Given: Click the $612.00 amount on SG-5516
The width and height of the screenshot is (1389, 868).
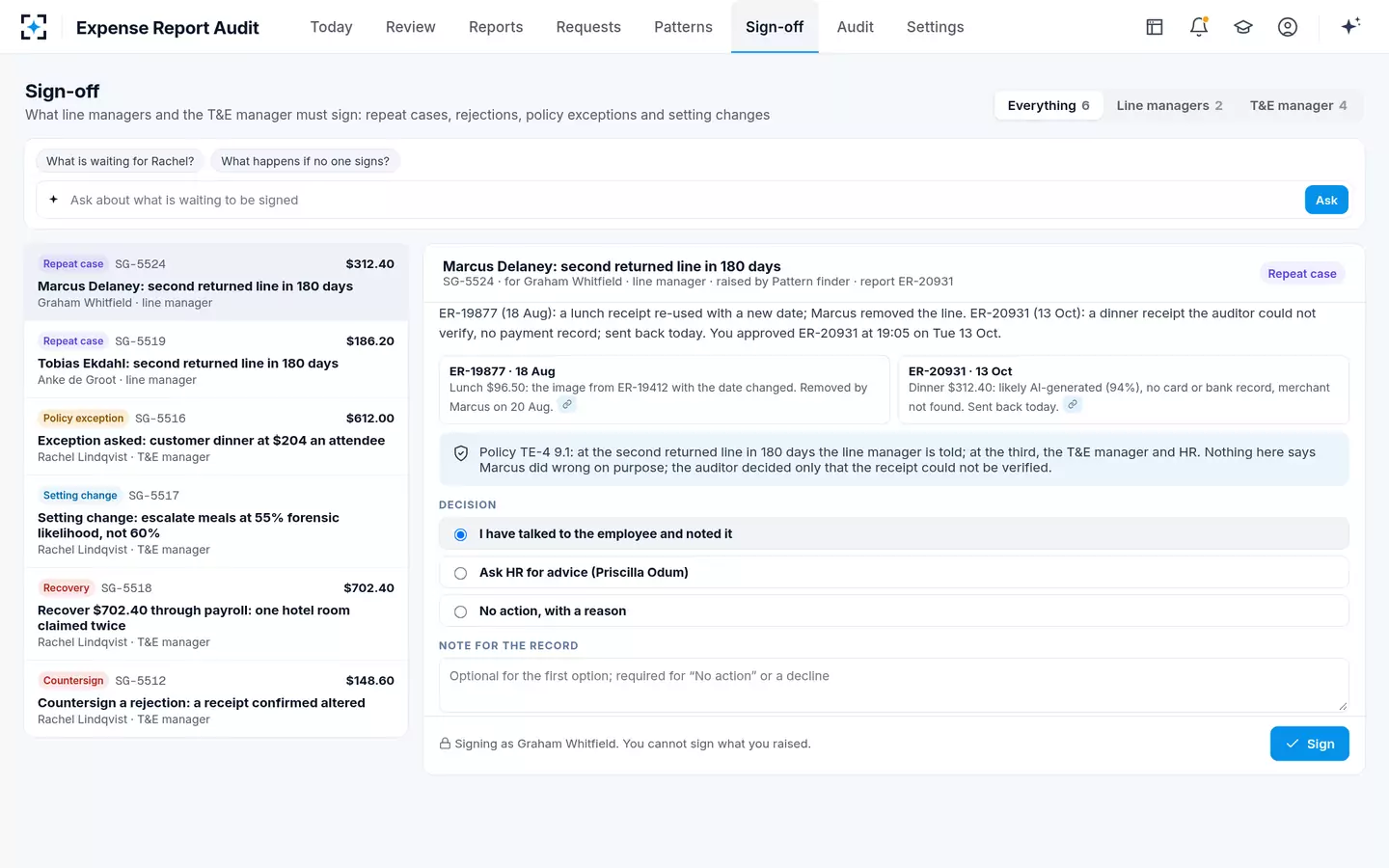Looking at the screenshot, I should pyautogui.click(x=370, y=419).
